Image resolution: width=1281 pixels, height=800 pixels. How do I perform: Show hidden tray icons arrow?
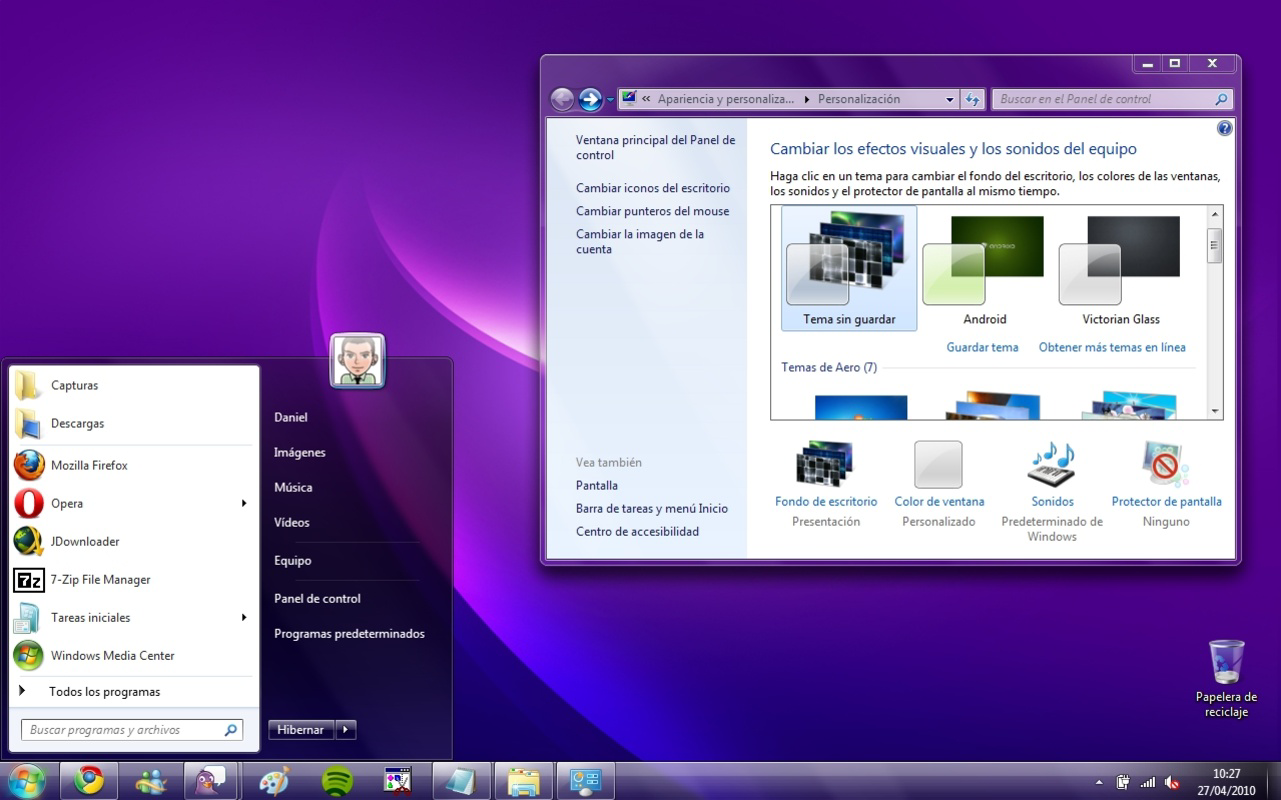[1099, 782]
